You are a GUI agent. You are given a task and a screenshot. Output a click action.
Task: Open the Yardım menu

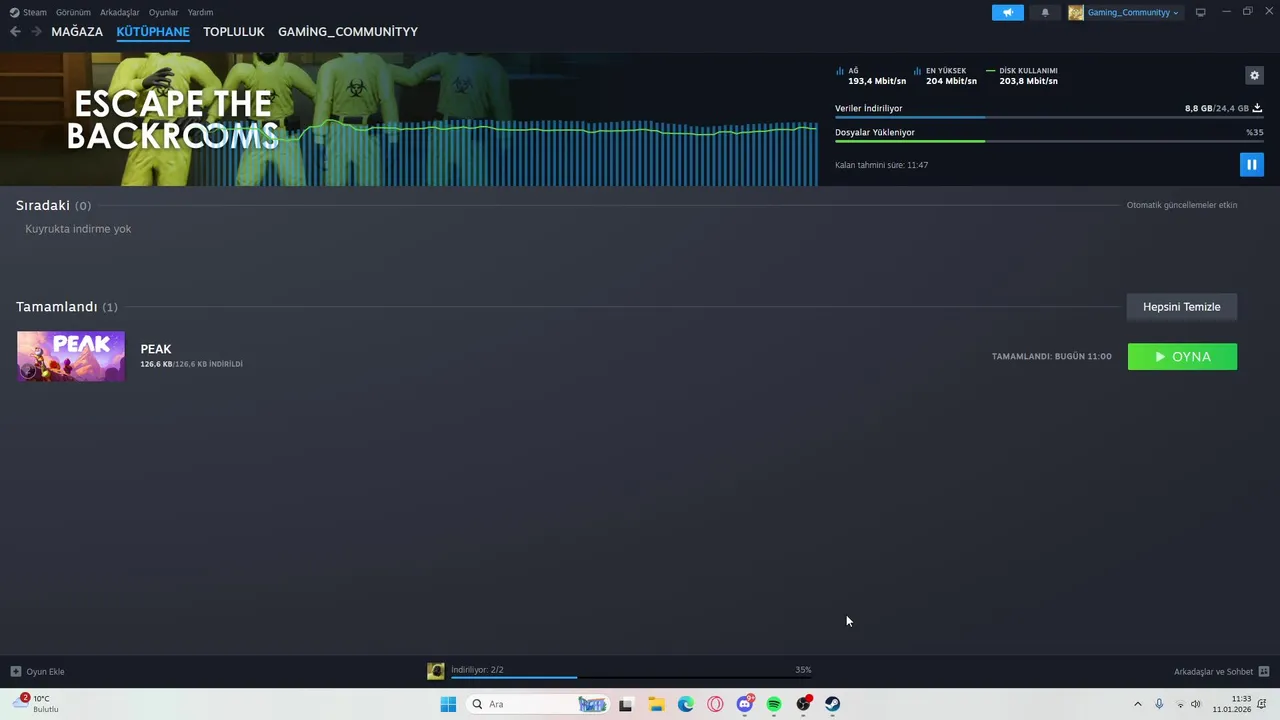tap(200, 13)
